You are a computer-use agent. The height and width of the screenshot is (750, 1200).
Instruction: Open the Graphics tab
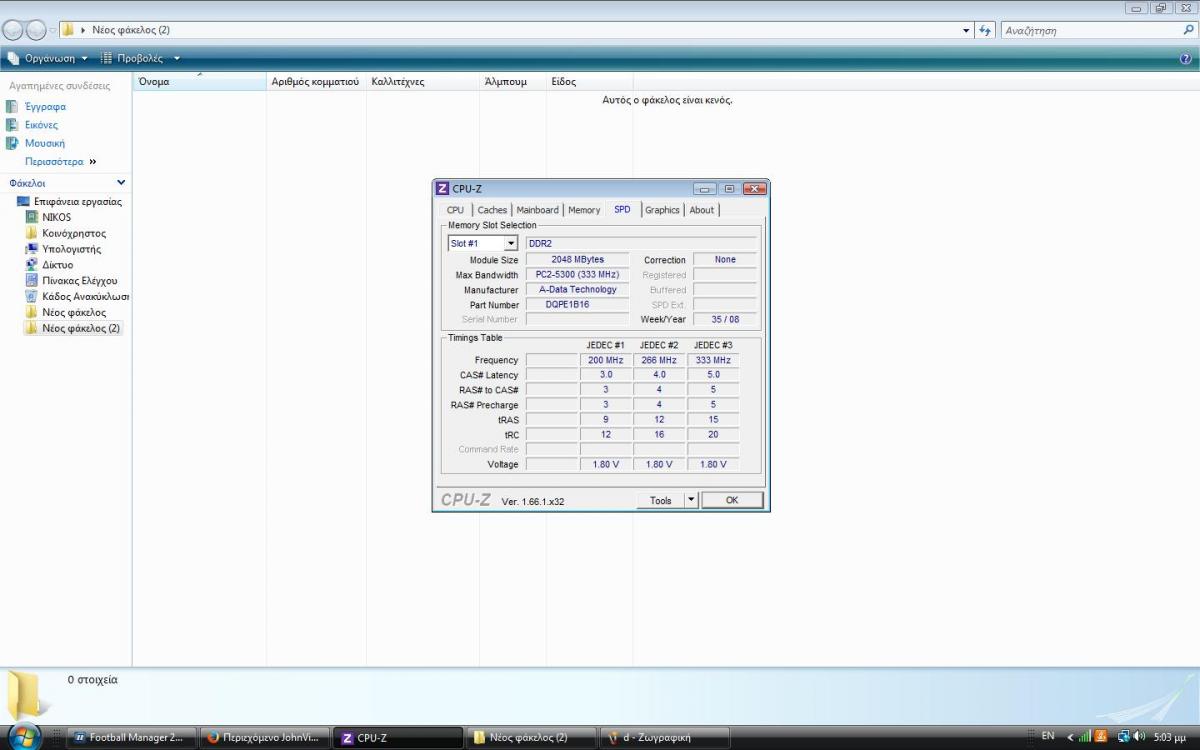point(662,210)
